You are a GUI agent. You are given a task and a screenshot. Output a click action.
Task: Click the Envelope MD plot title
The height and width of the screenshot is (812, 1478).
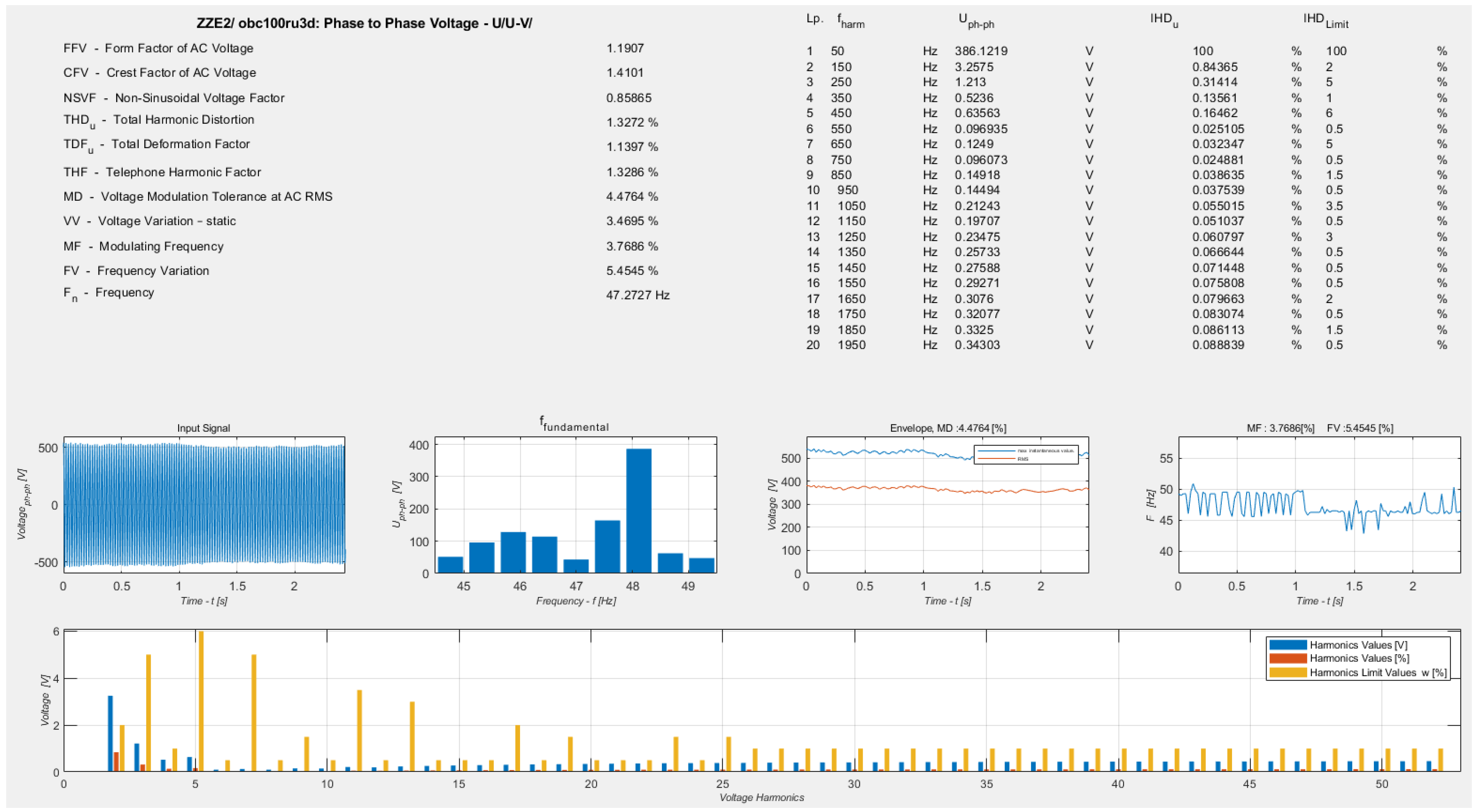click(x=947, y=428)
